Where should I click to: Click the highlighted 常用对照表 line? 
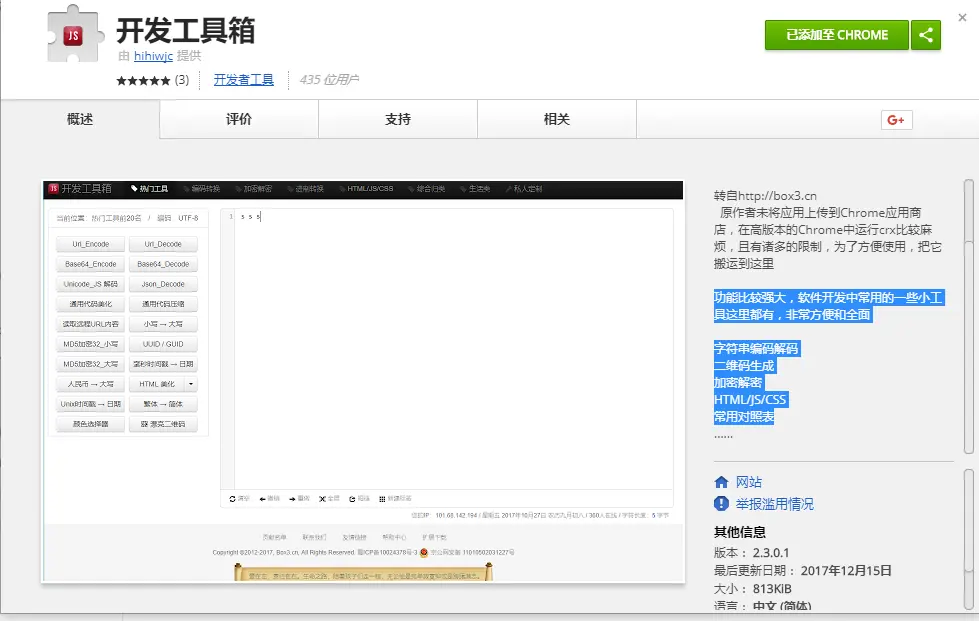coord(744,416)
